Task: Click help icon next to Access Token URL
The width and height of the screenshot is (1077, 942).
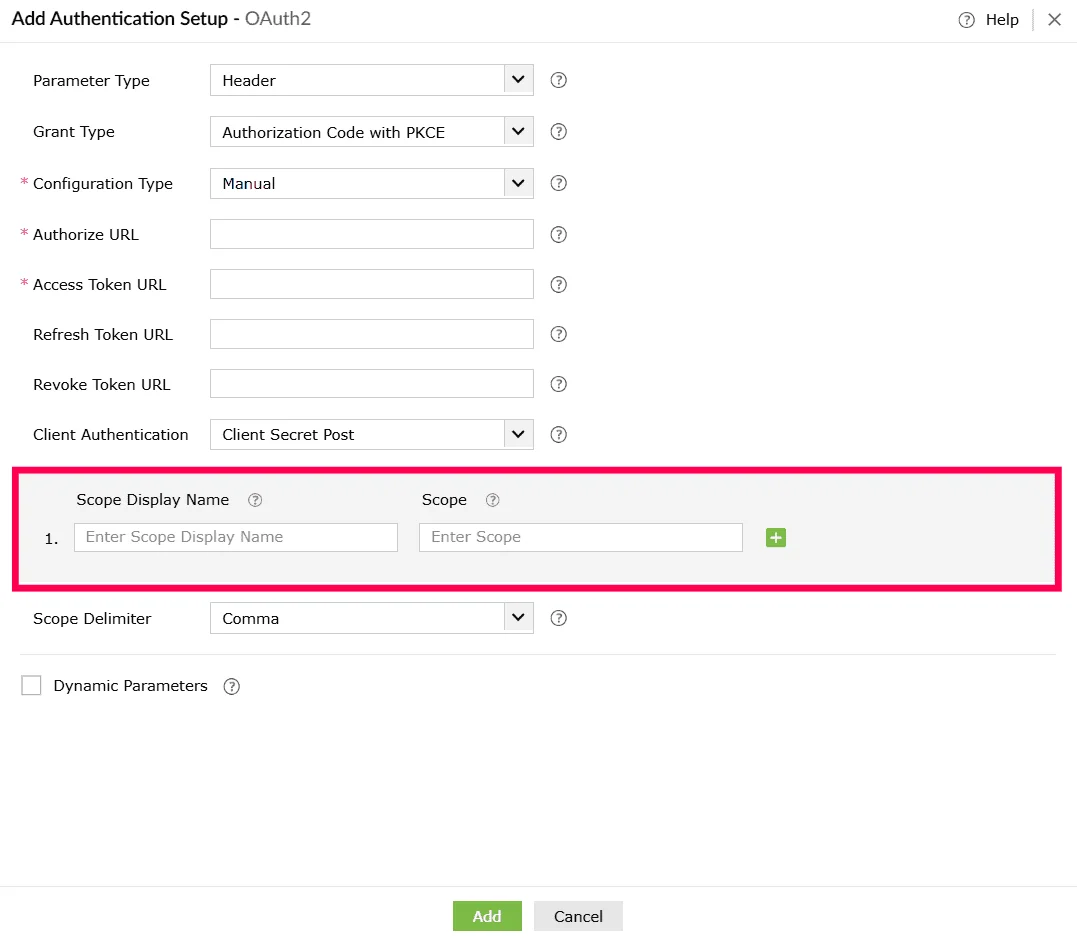Action: point(558,284)
